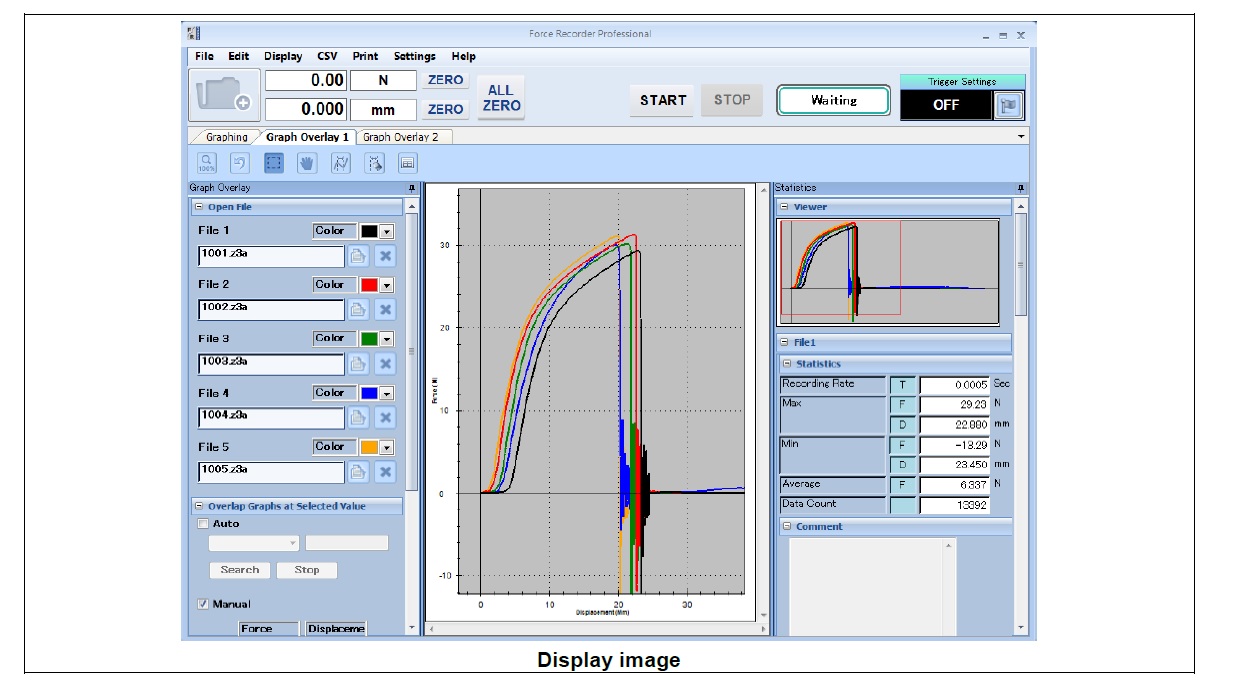Click the ALL ZERO button

point(500,98)
